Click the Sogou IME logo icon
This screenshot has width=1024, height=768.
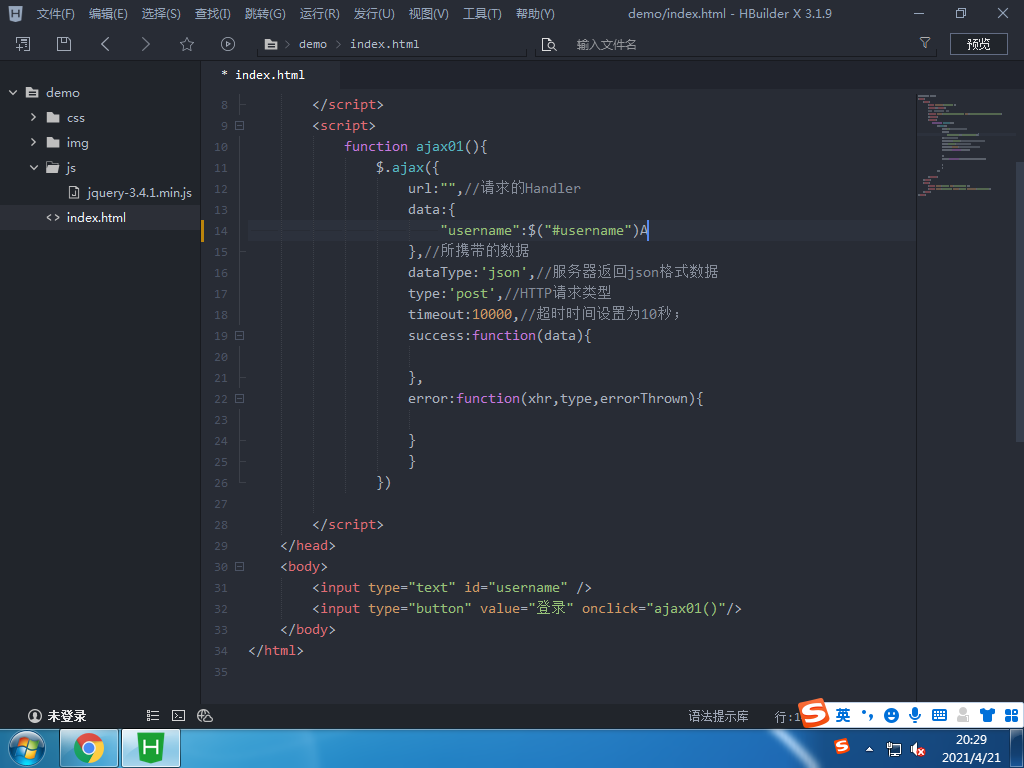[814, 713]
